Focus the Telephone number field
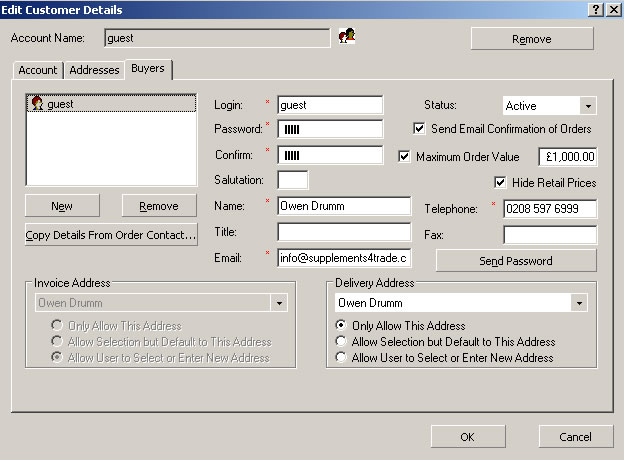The height and width of the screenshot is (460, 624). [550, 209]
